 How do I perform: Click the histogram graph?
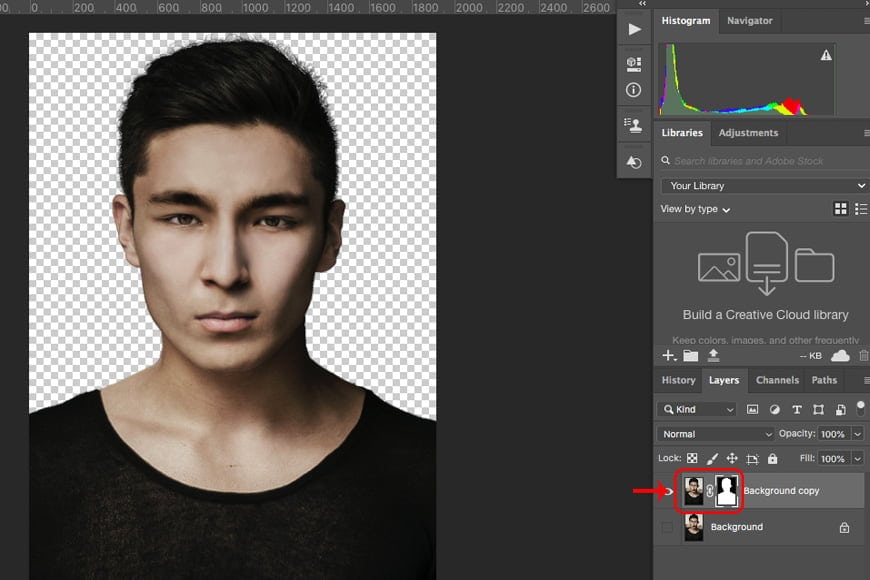747,79
